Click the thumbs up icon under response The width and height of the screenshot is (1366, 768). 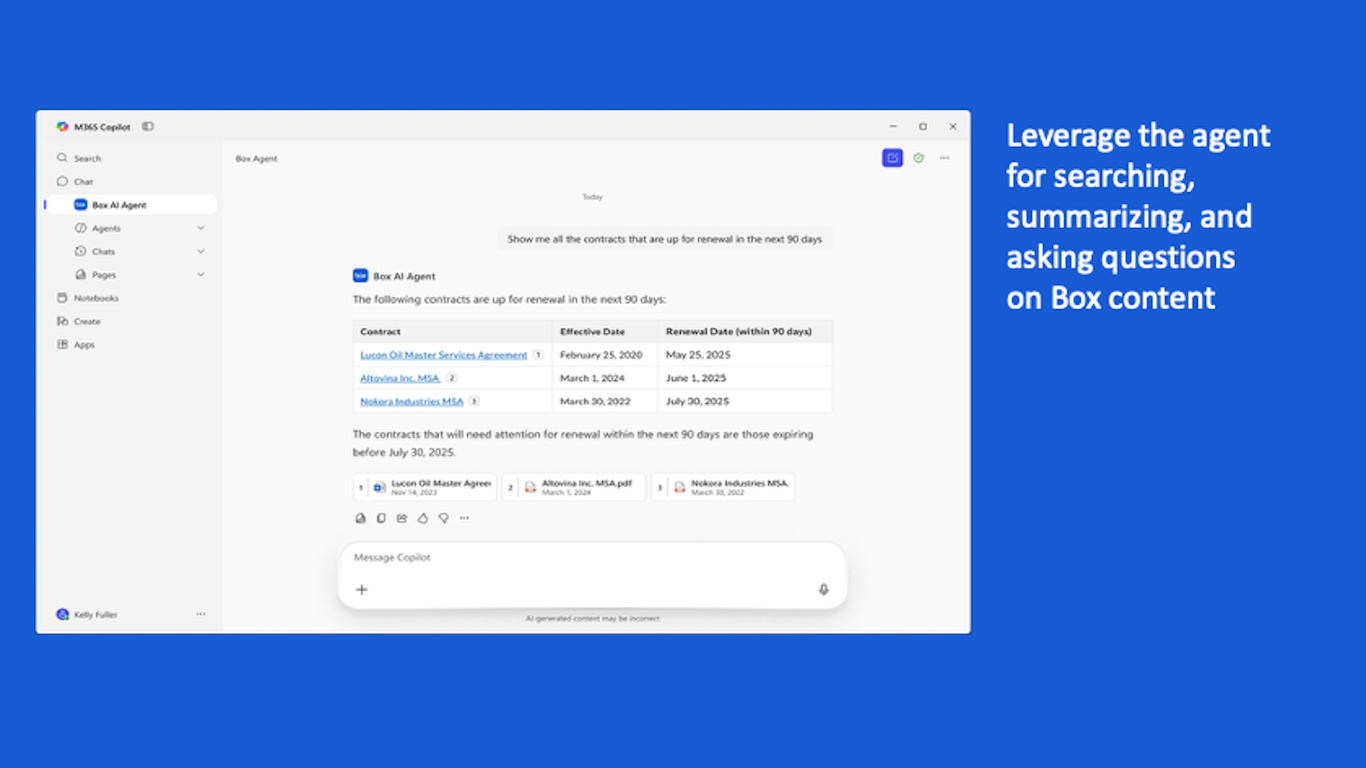coord(423,518)
